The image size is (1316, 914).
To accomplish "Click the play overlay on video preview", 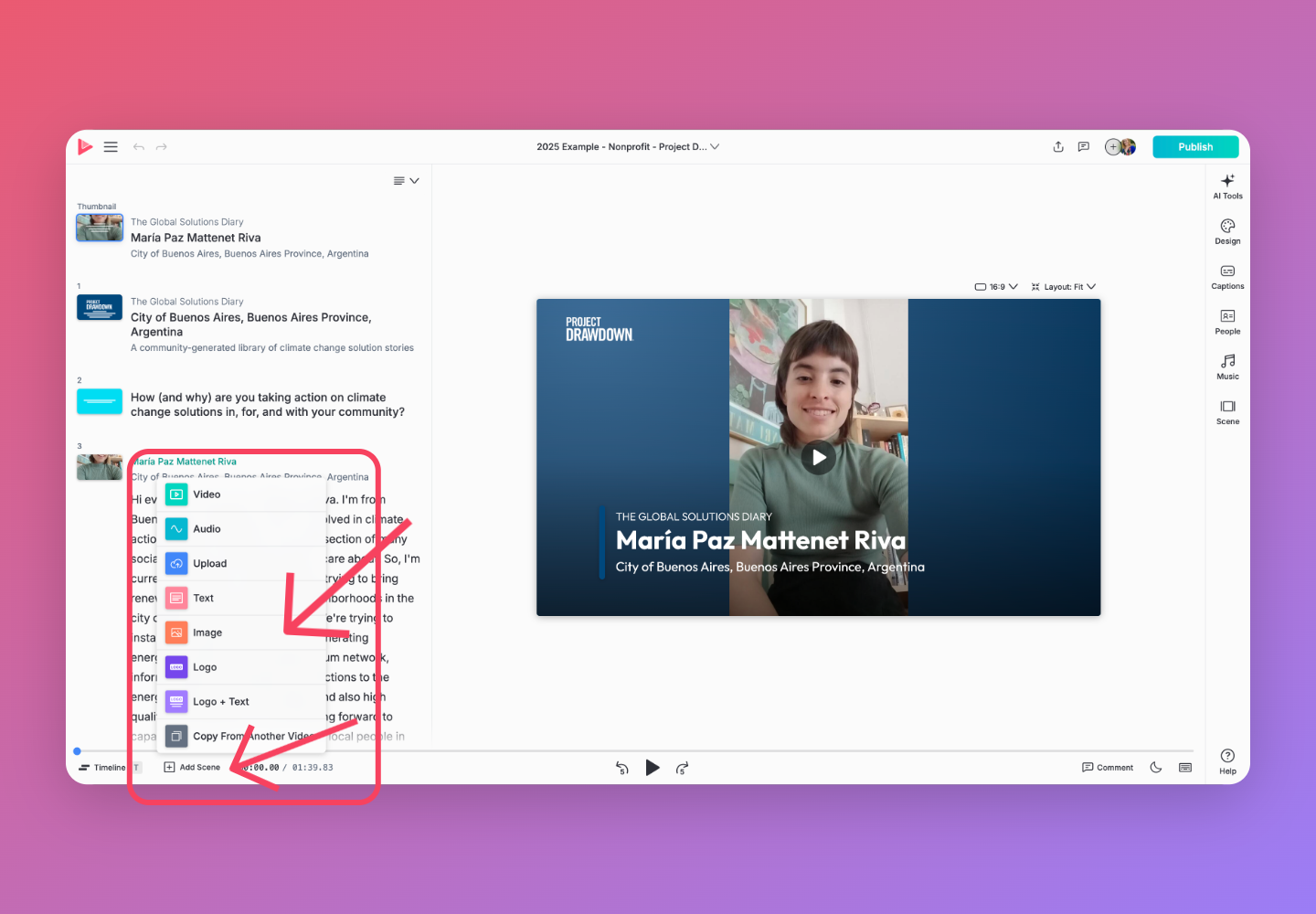I will 819,457.
